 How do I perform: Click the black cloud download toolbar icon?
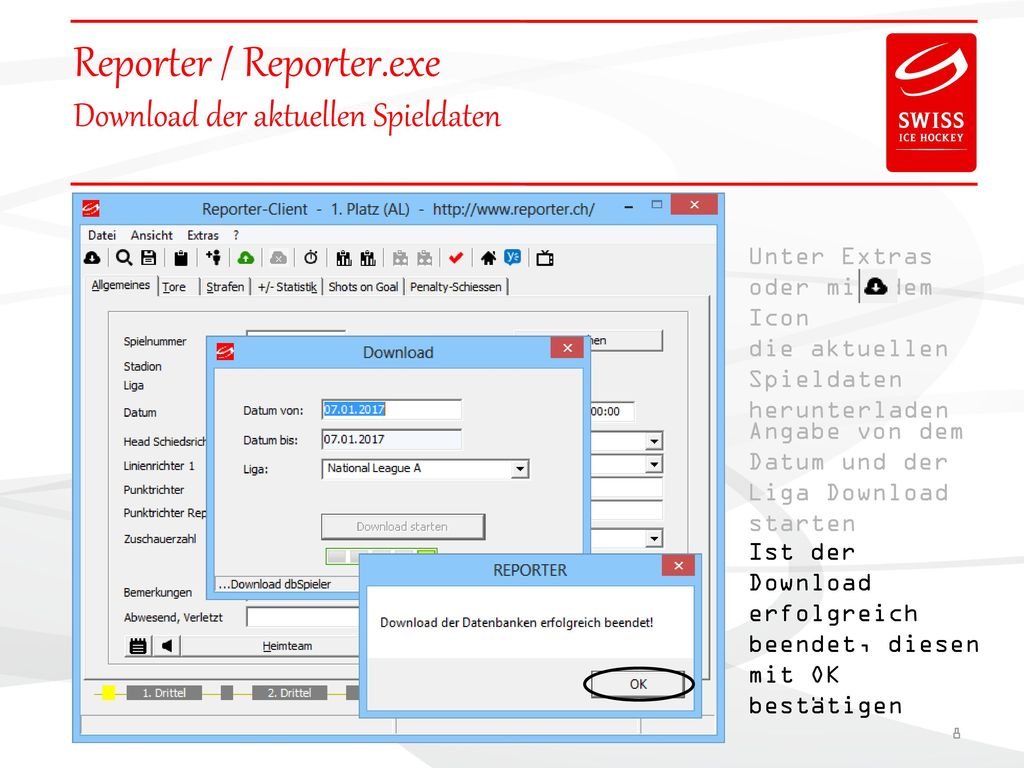[92, 258]
